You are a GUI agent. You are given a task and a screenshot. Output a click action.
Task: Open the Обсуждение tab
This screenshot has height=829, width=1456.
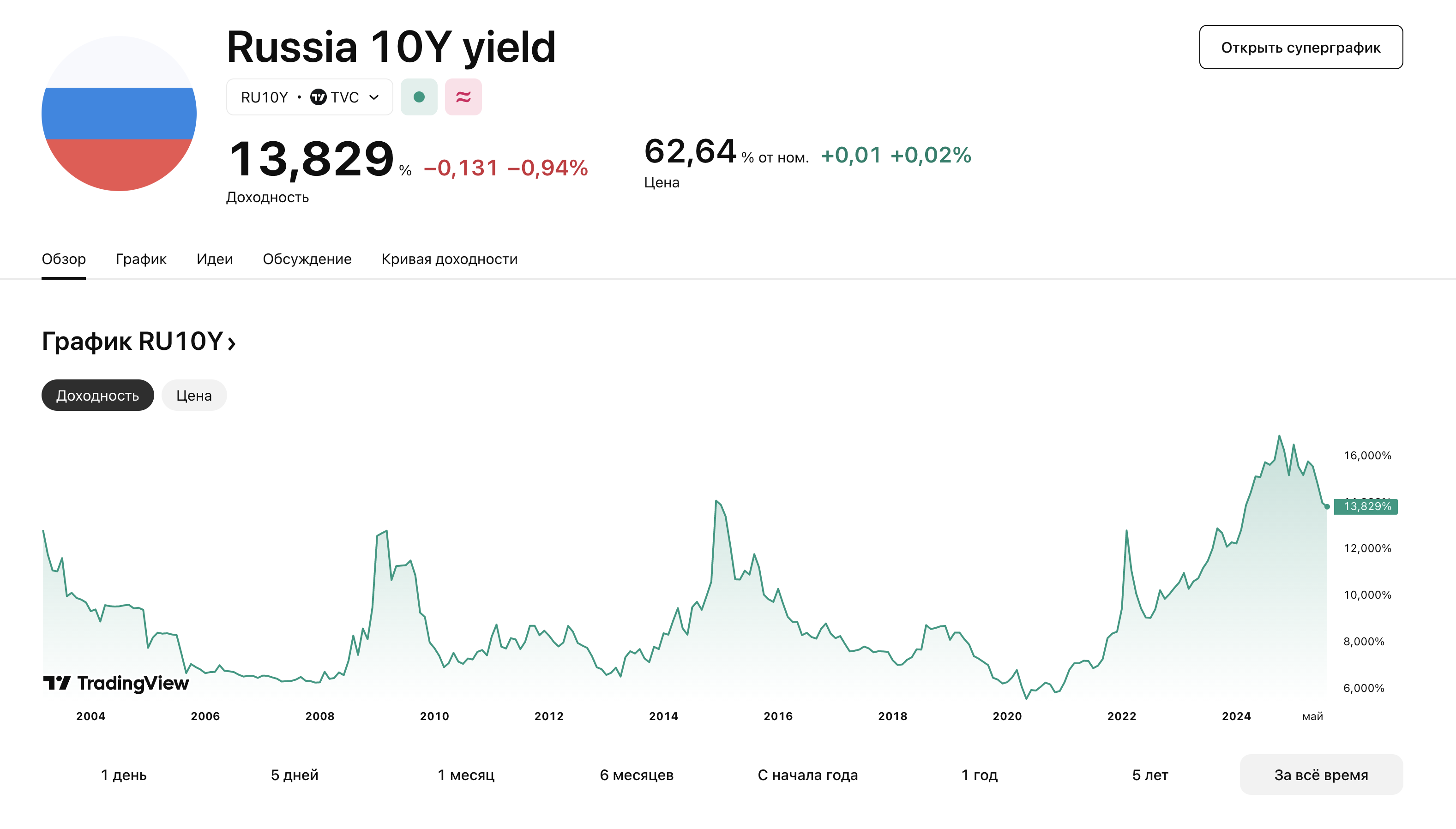[307, 259]
